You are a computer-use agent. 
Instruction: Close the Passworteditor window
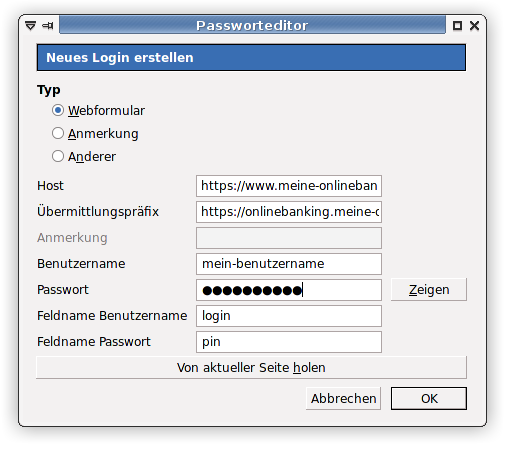474,25
